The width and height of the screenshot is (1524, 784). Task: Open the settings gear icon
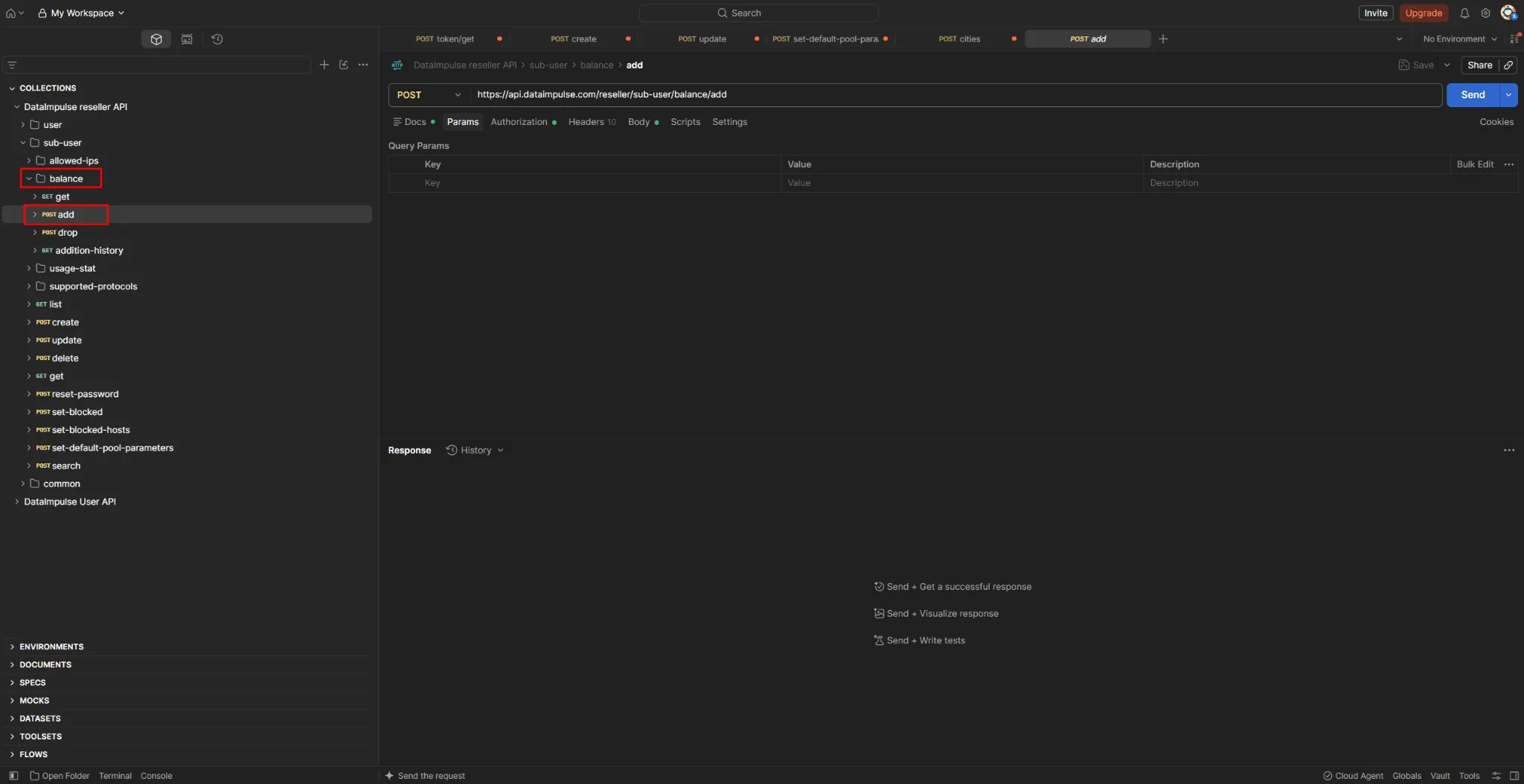1485,13
